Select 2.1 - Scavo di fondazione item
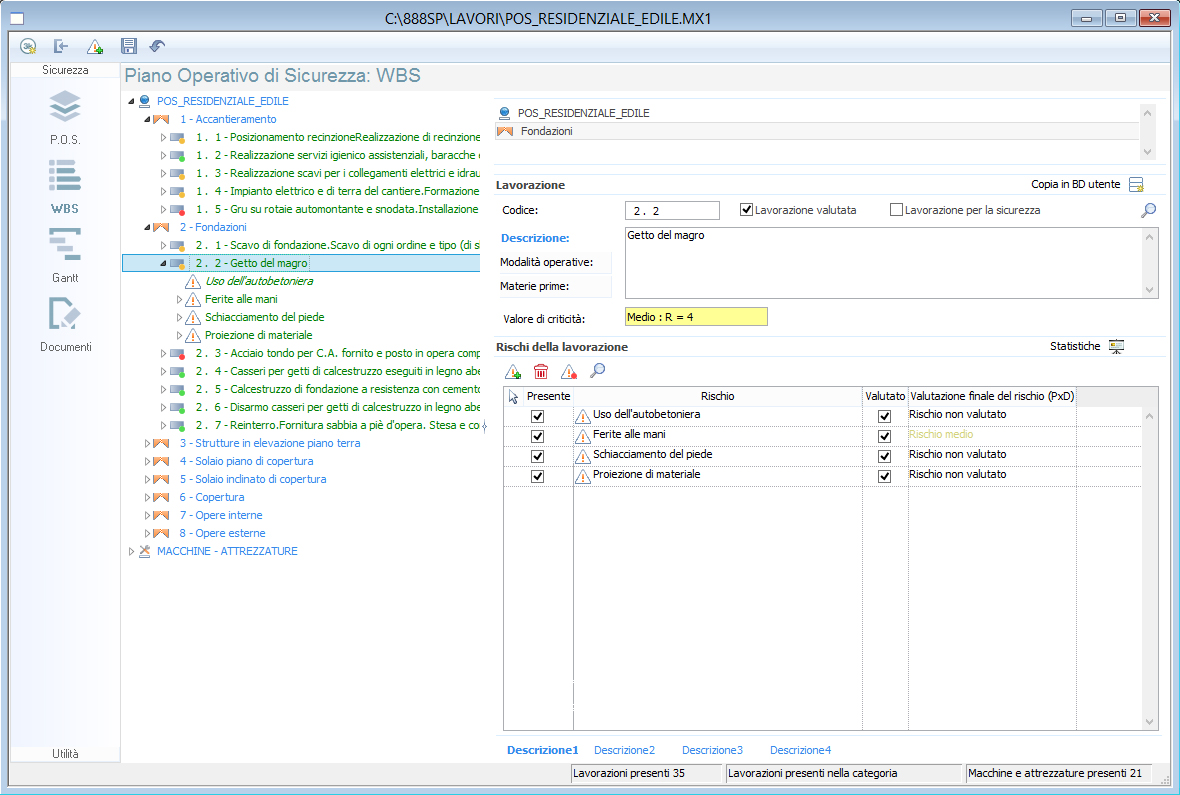Viewport: 1180px width, 795px height. click(337, 245)
